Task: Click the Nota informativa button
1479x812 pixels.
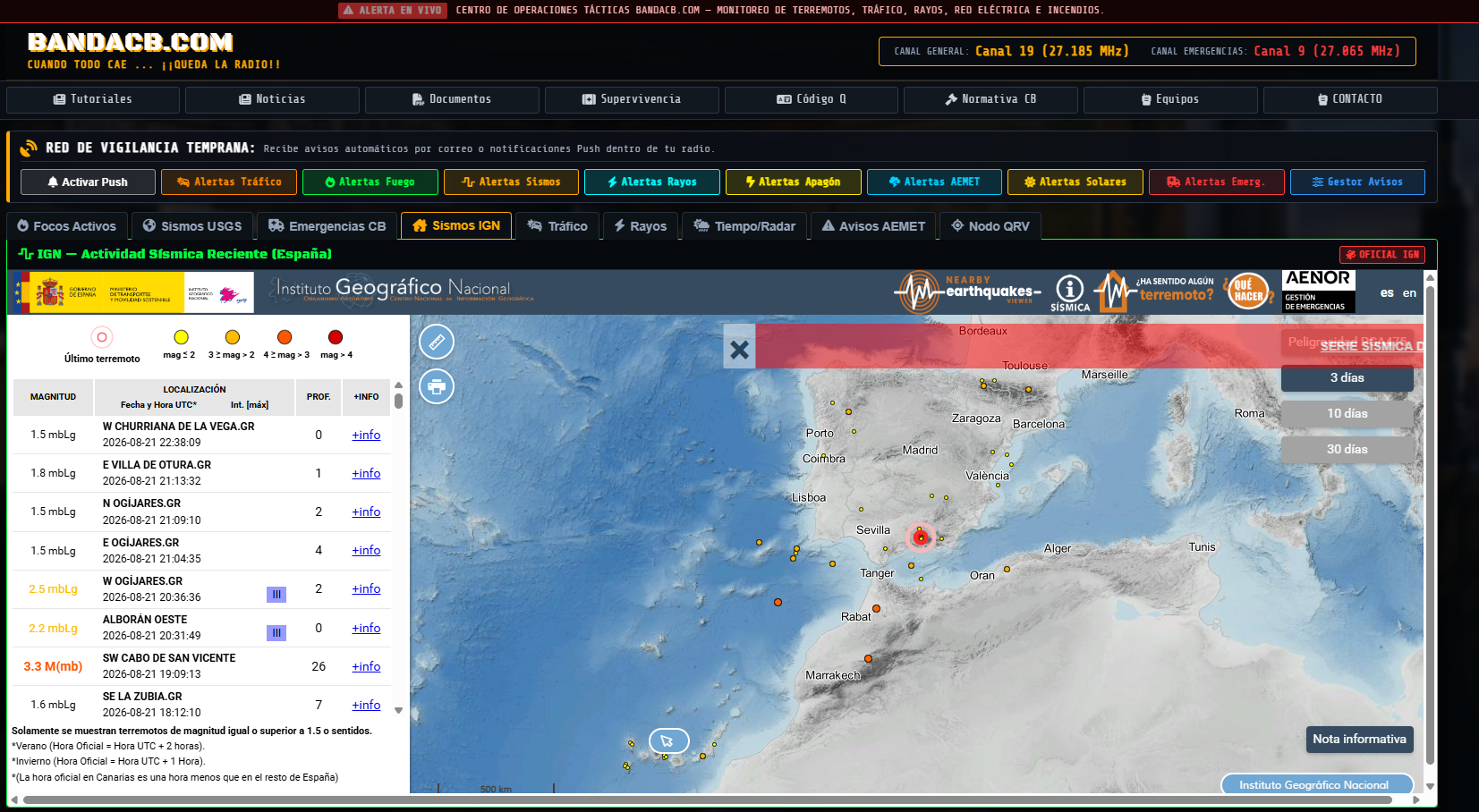Action: click(x=1359, y=740)
